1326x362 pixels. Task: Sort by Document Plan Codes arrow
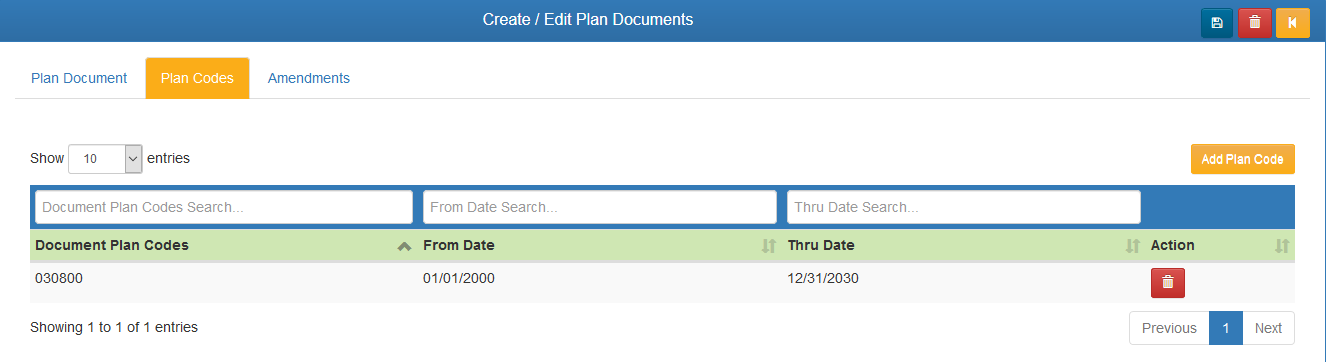tap(404, 246)
